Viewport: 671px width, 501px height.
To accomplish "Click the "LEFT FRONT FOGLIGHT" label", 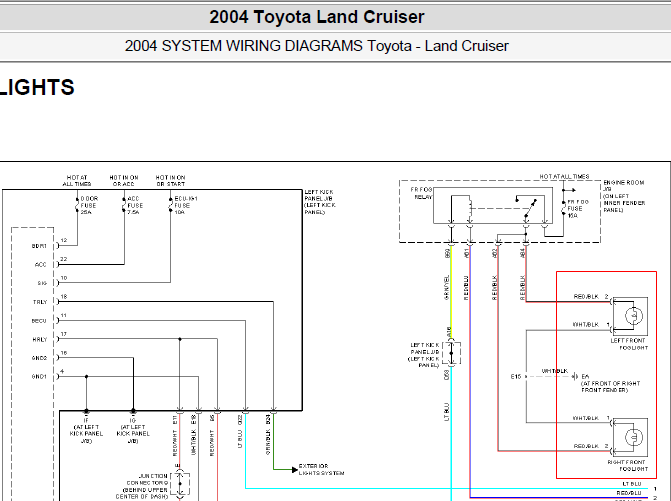I will coord(629,344).
